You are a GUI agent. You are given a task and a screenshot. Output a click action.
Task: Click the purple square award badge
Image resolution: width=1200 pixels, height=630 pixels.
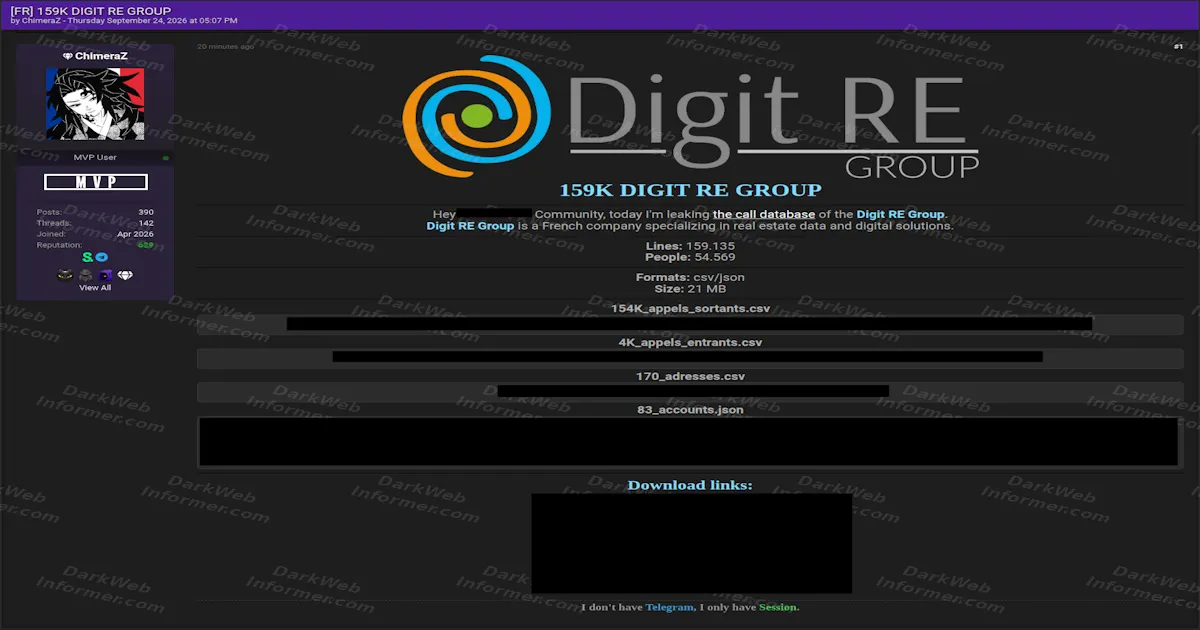click(105, 275)
